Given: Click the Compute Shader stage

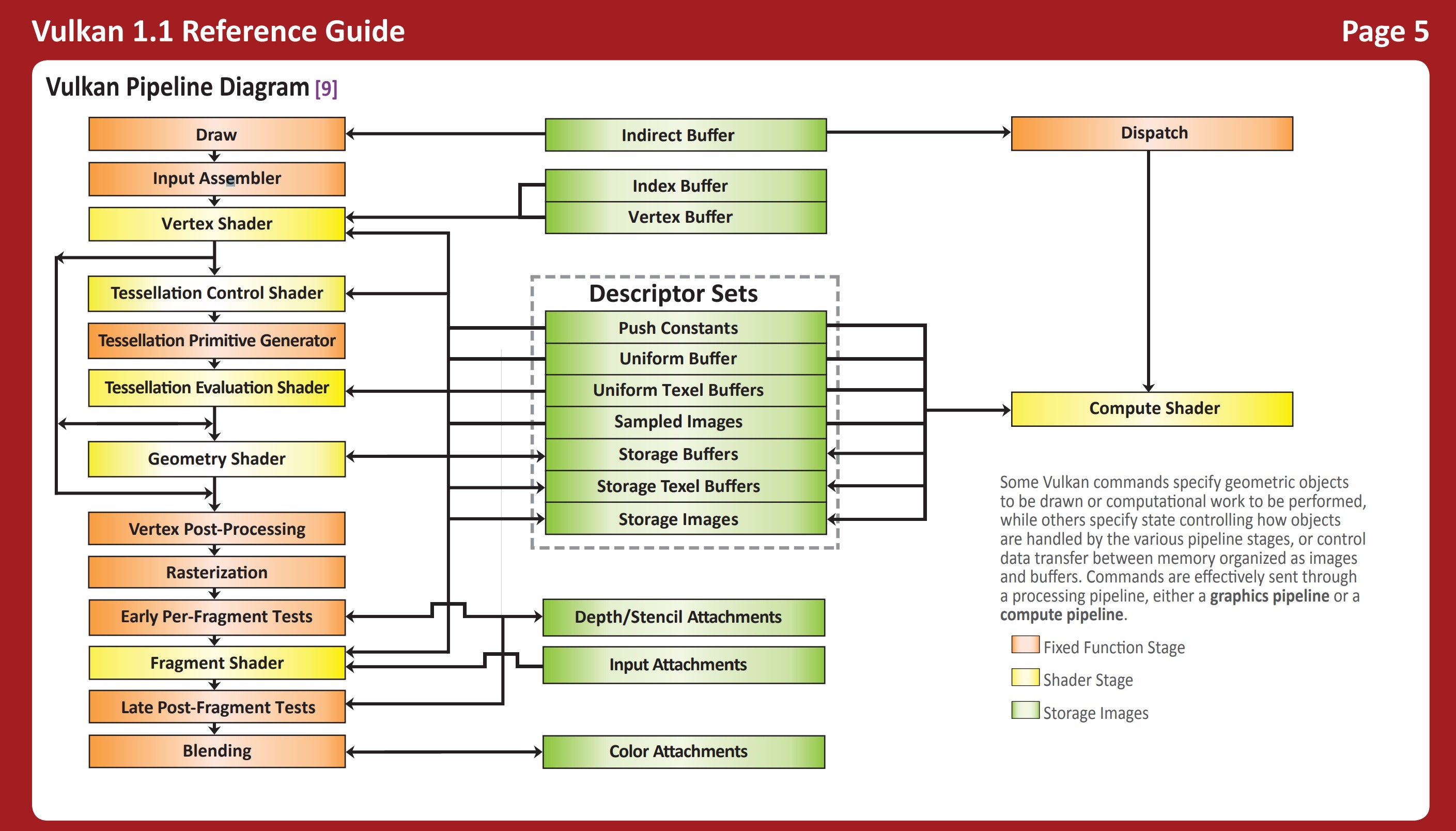Looking at the screenshot, I should pyautogui.click(x=1153, y=408).
